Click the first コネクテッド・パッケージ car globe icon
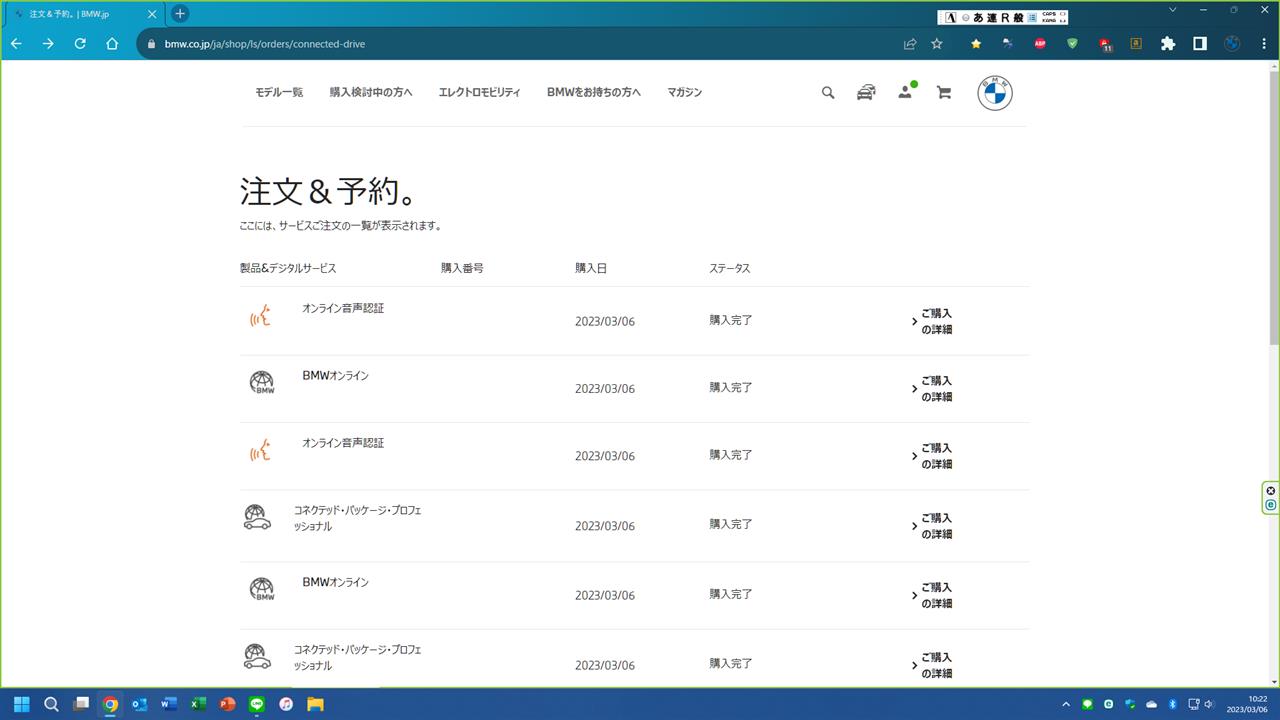The height and width of the screenshot is (720, 1280). click(257, 517)
